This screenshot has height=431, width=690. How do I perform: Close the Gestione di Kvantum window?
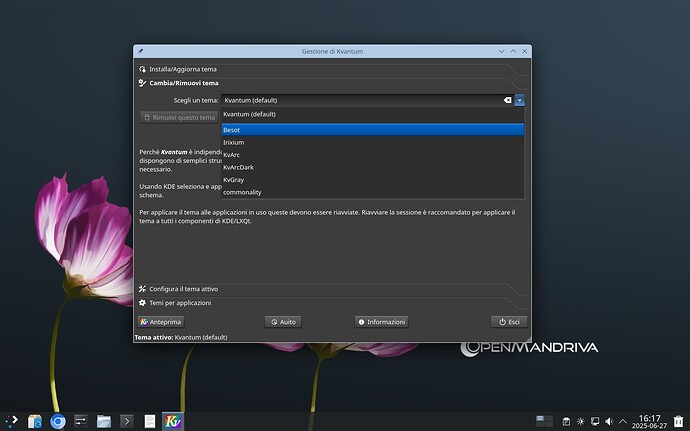(525, 51)
